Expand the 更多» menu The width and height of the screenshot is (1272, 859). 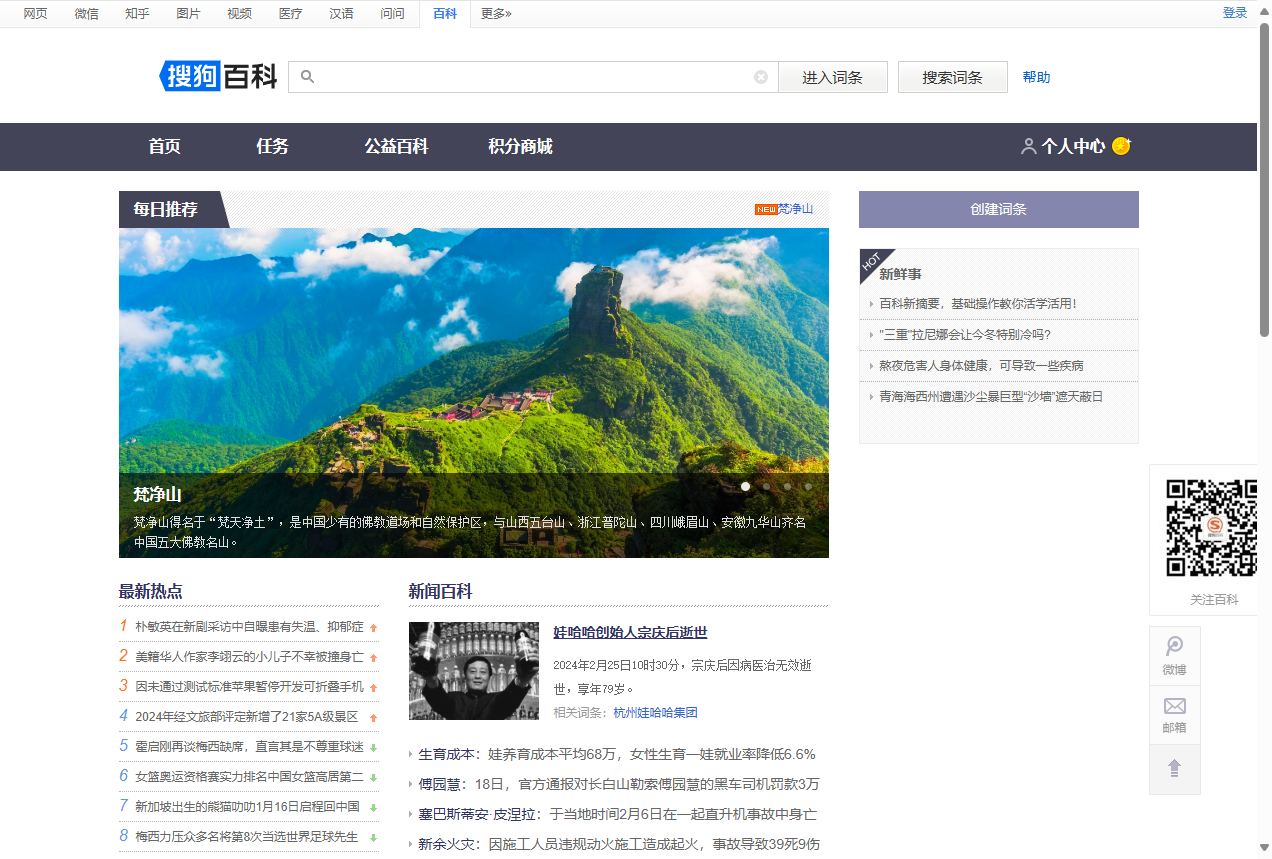click(496, 14)
